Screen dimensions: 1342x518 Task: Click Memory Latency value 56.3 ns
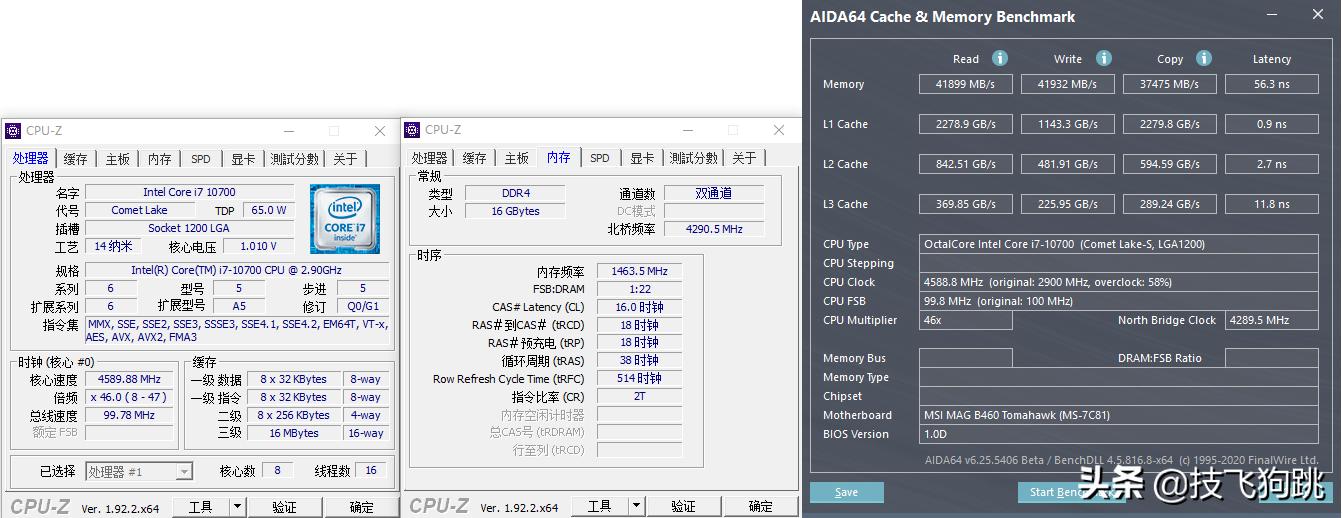coord(1272,84)
